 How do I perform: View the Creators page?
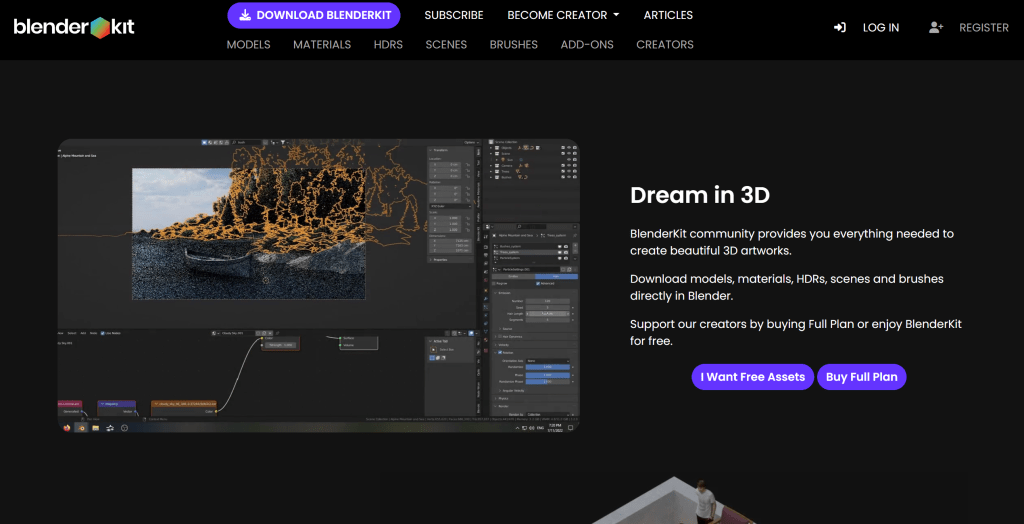click(665, 44)
